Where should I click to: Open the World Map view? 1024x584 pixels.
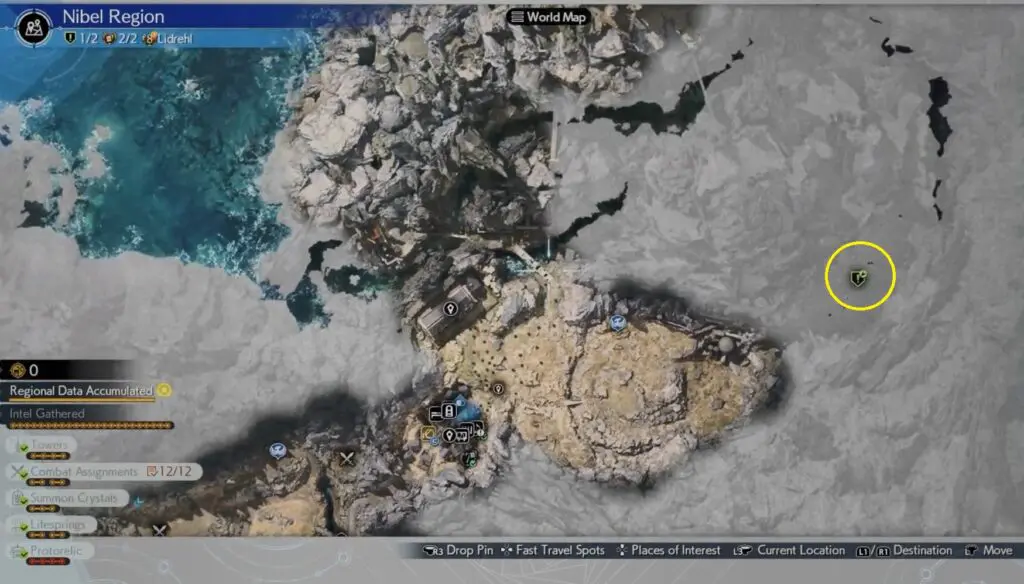tap(548, 16)
